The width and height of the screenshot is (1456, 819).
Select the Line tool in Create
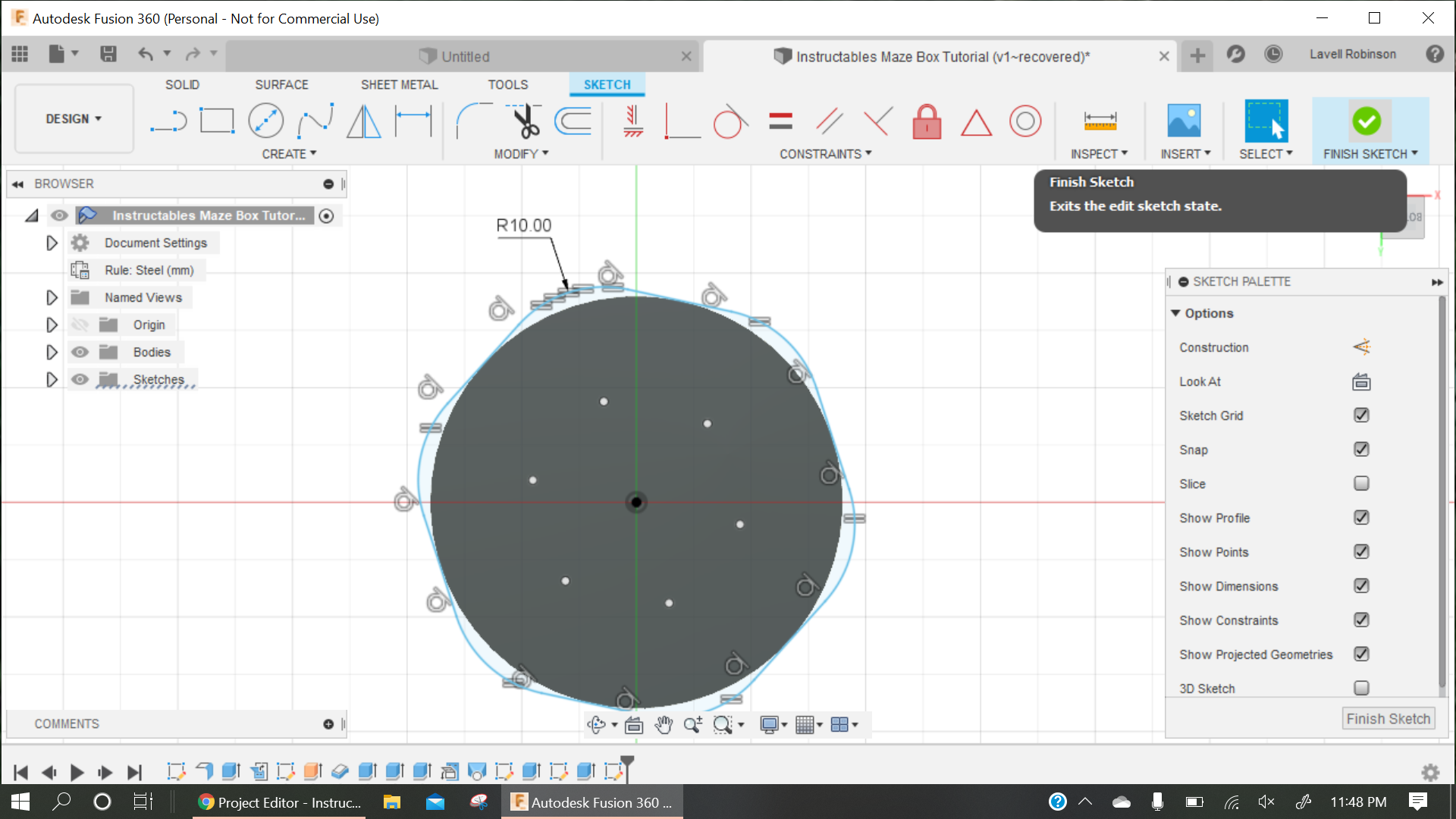pyautogui.click(x=168, y=121)
